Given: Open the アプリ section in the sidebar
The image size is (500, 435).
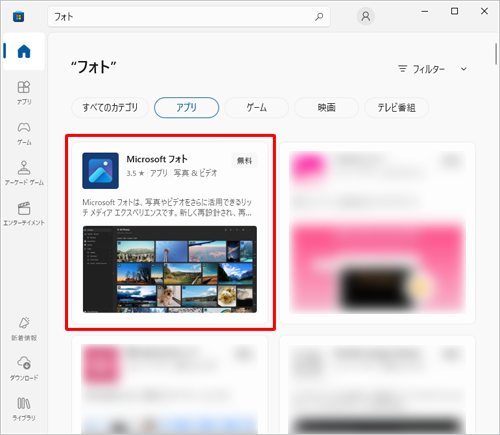Looking at the screenshot, I should click(24, 93).
